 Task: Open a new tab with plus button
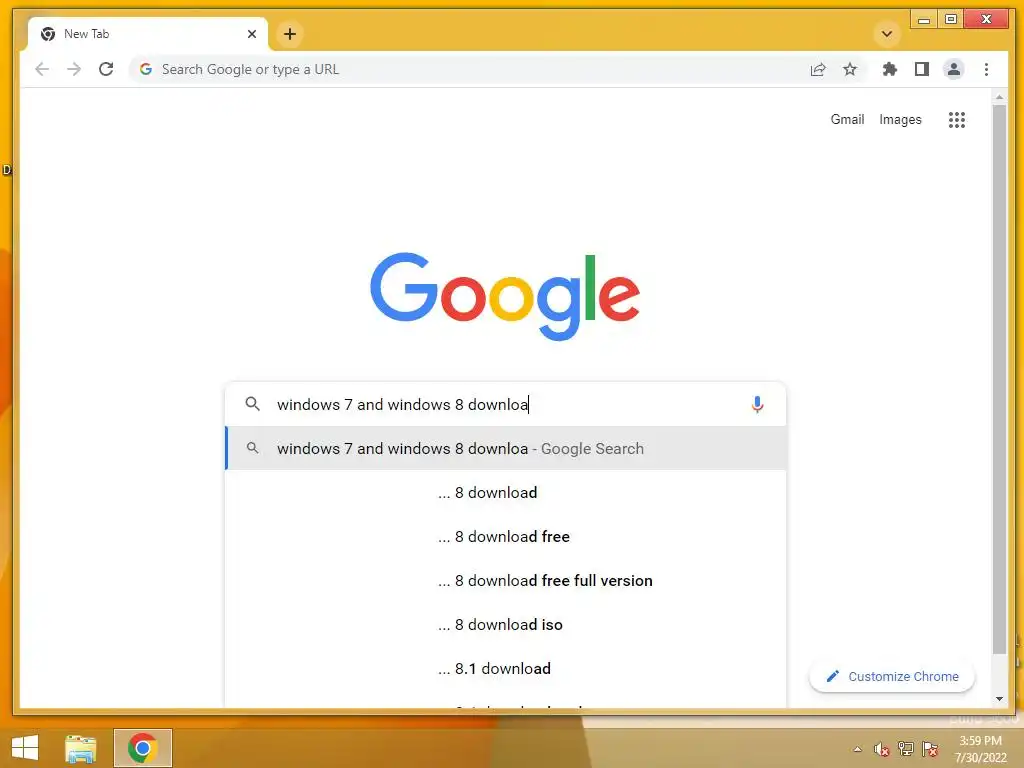290,34
